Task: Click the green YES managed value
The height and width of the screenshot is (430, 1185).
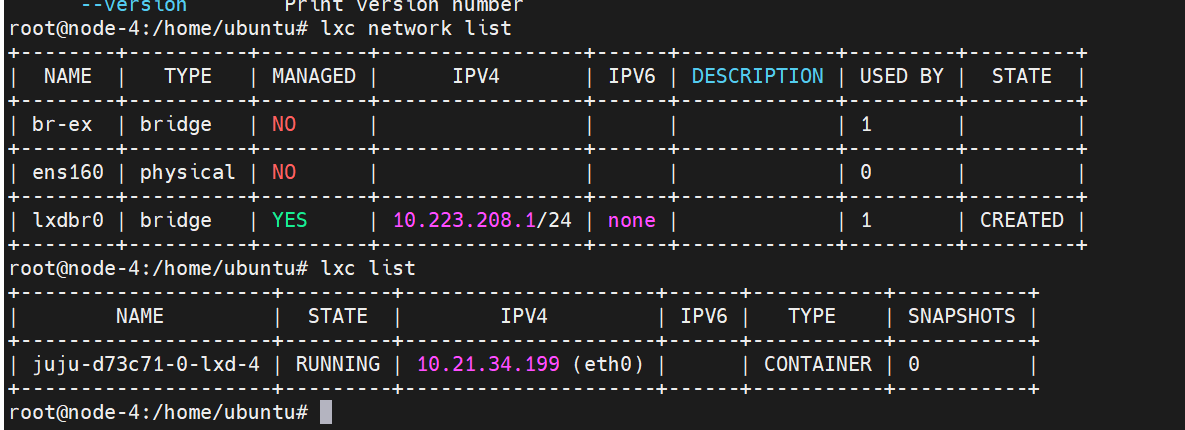Action: (x=289, y=220)
